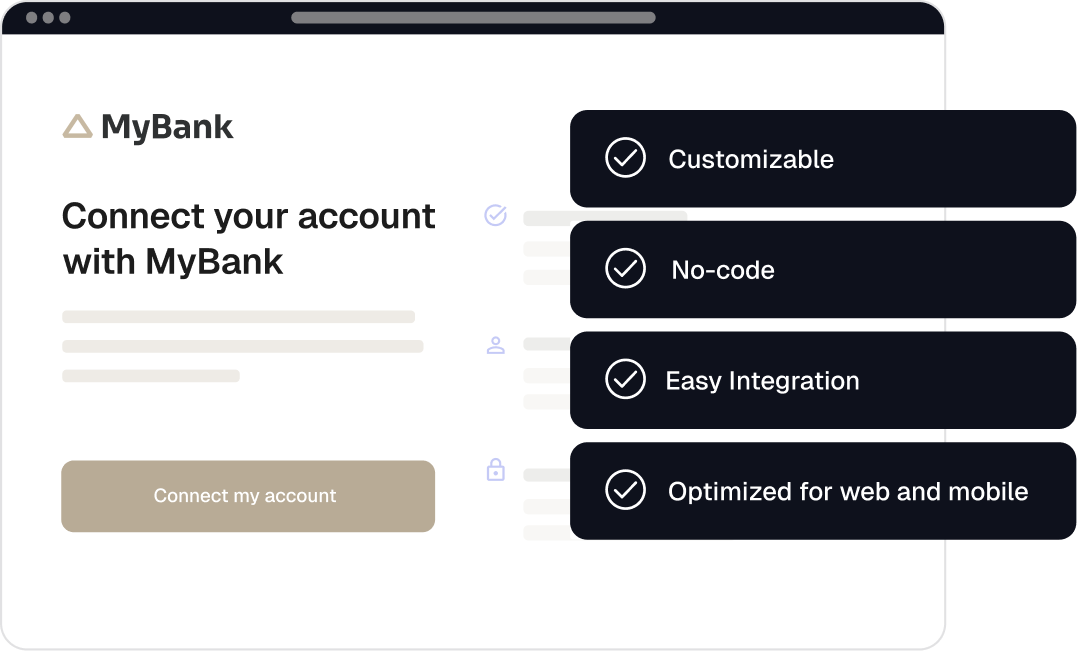Screen dimensions: 1077x651
Task: Click the purple person profile icon
Action: point(495,346)
